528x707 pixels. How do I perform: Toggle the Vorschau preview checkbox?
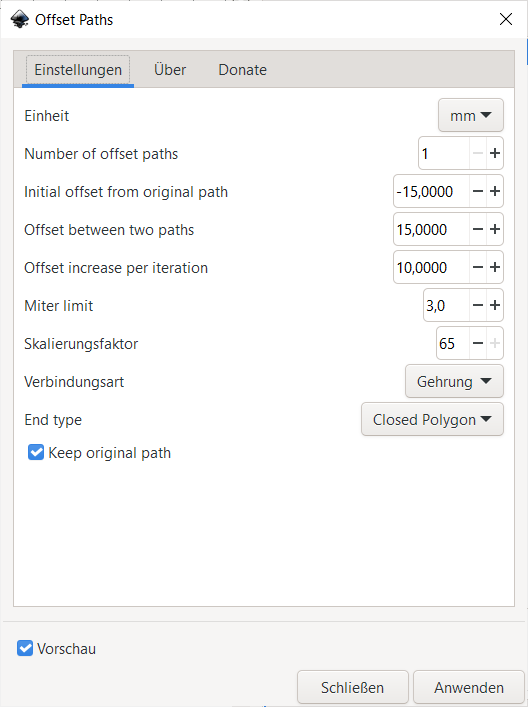(25, 648)
